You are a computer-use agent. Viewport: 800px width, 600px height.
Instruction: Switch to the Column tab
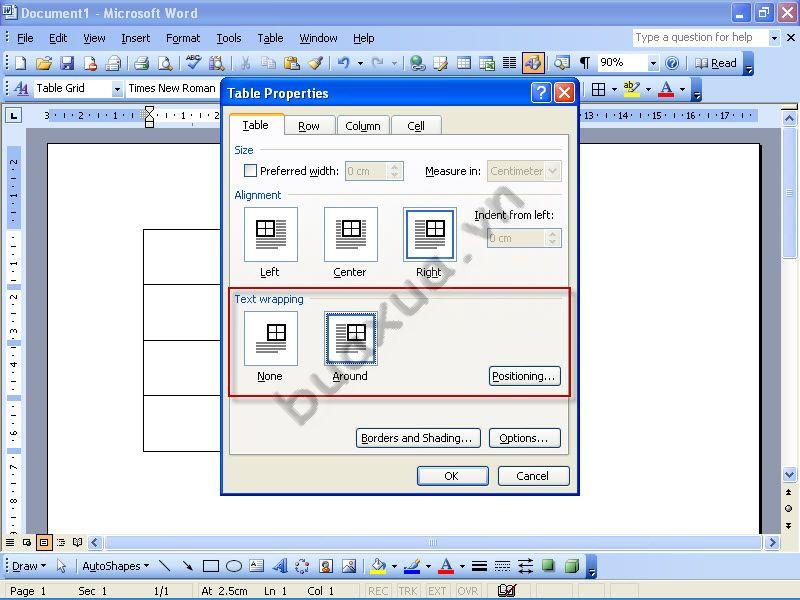click(x=363, y=126)
